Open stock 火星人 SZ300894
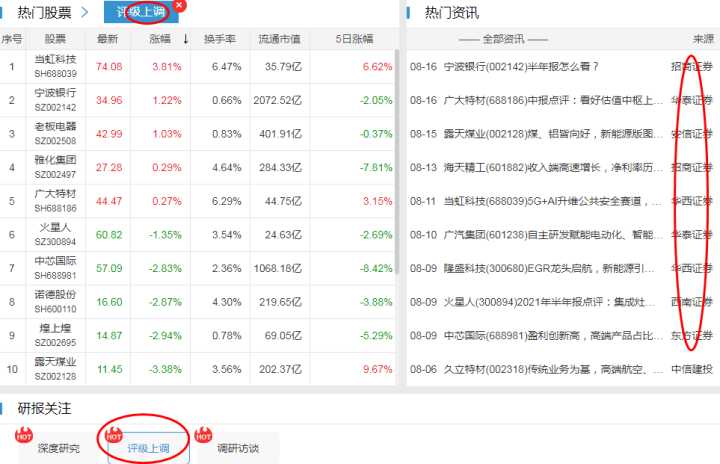 tap(55, 234)
